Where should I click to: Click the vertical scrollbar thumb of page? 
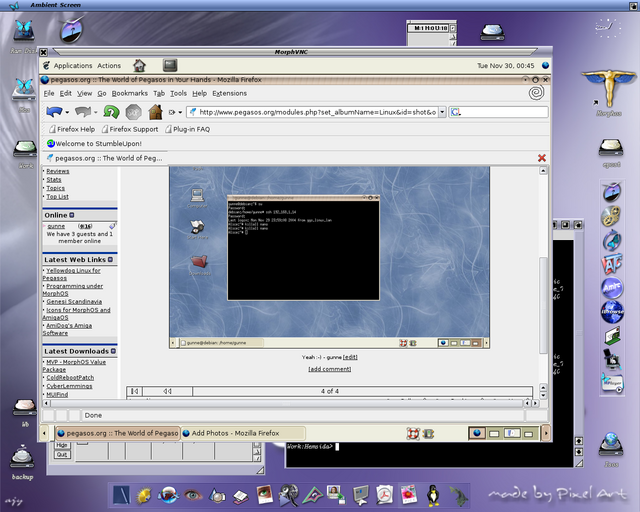click(x=543, y=305)
